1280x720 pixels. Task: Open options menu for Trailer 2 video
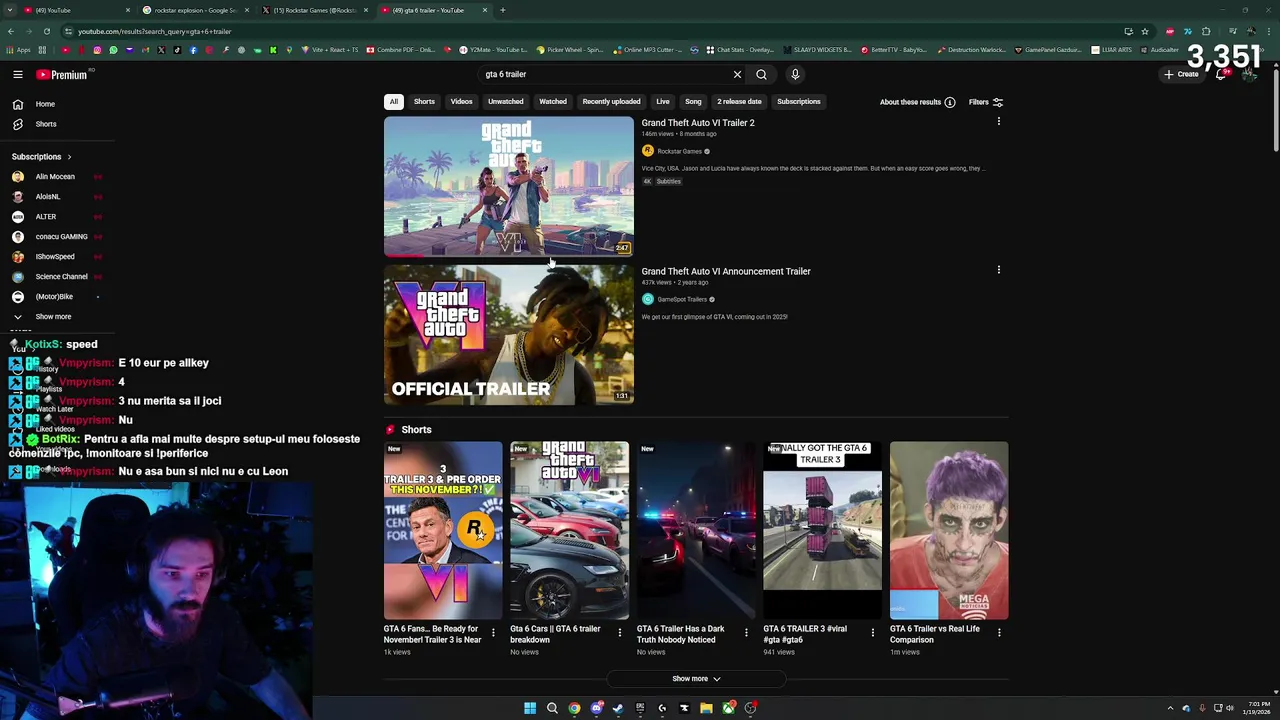point(998,121)
